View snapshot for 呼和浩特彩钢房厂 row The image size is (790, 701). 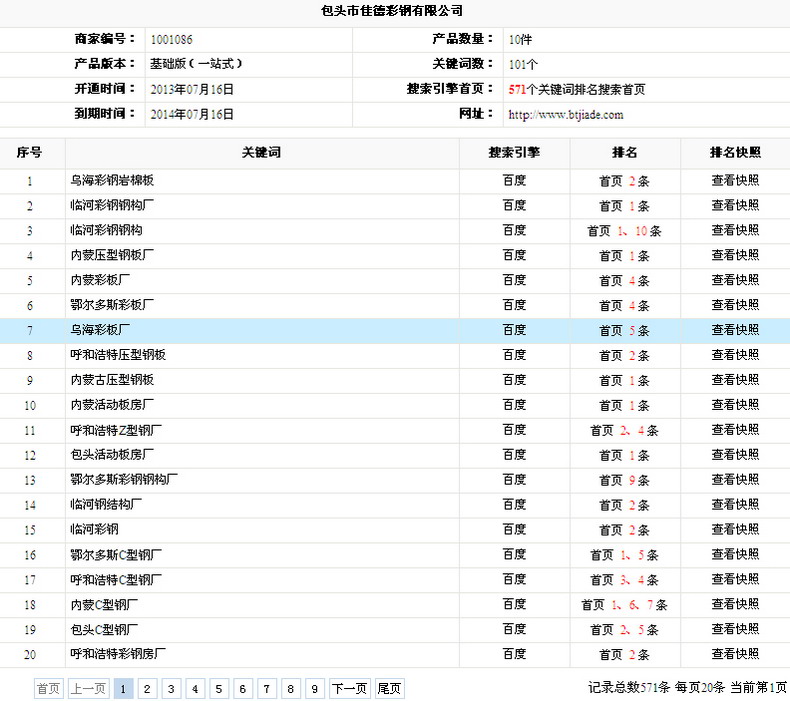pos(735,654)
